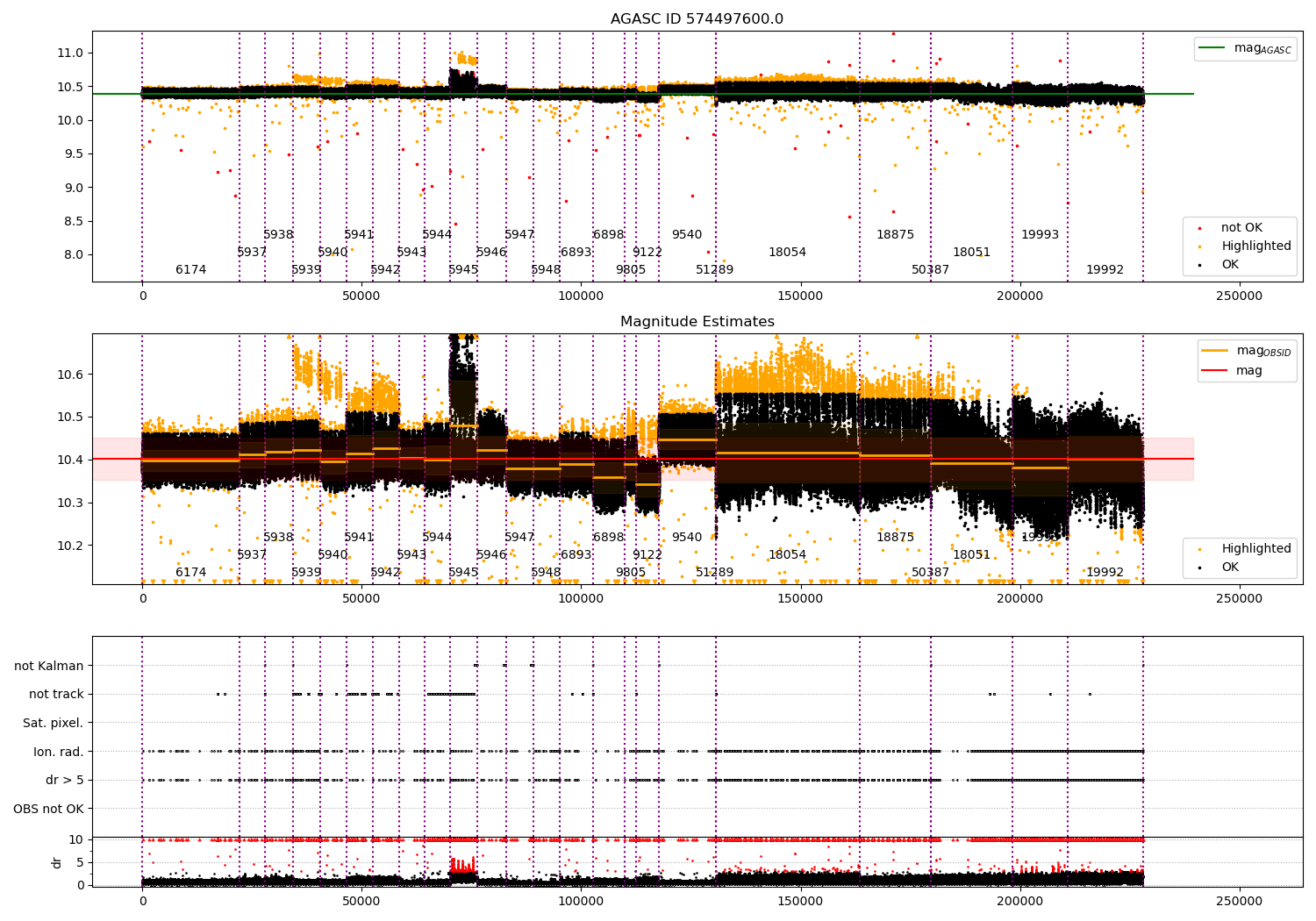Click the orange line sample in mag OBSID legend
Viewport: 1316px width, 921px height.
(1215, 350)
